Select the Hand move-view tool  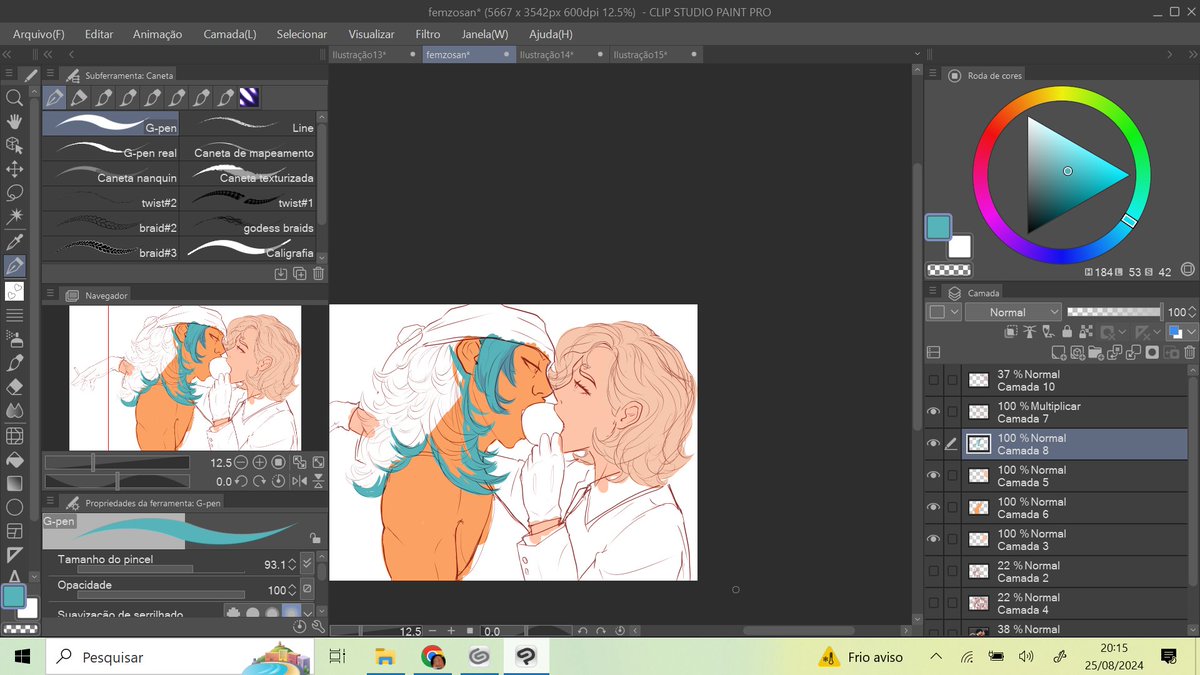(x=14, y=121)
